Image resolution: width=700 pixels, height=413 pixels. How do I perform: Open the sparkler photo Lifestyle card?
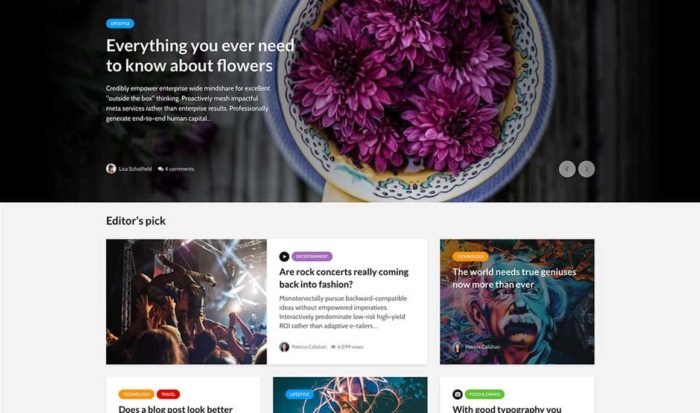(350, 395)
